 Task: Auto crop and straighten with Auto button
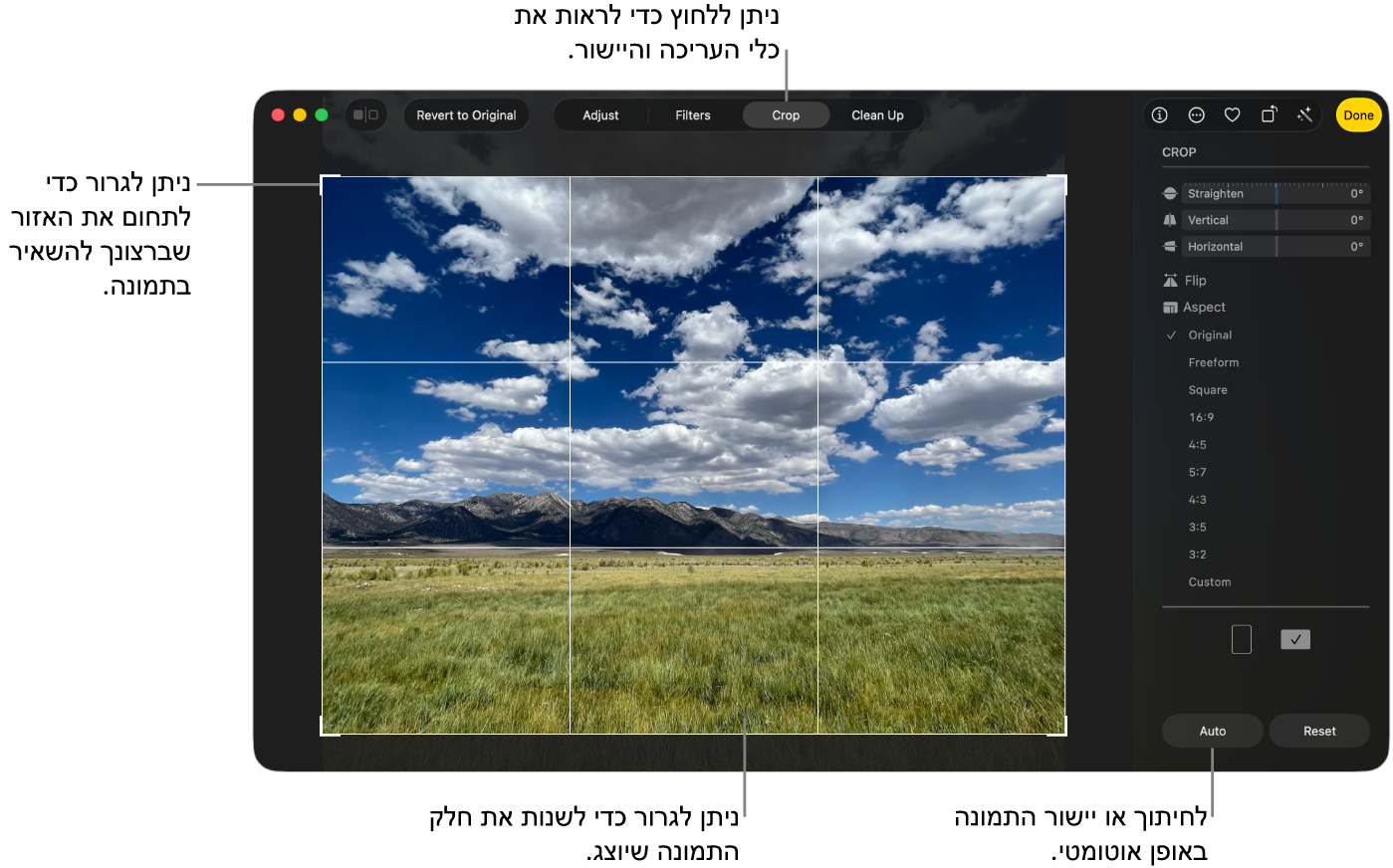click(1213, 731)
